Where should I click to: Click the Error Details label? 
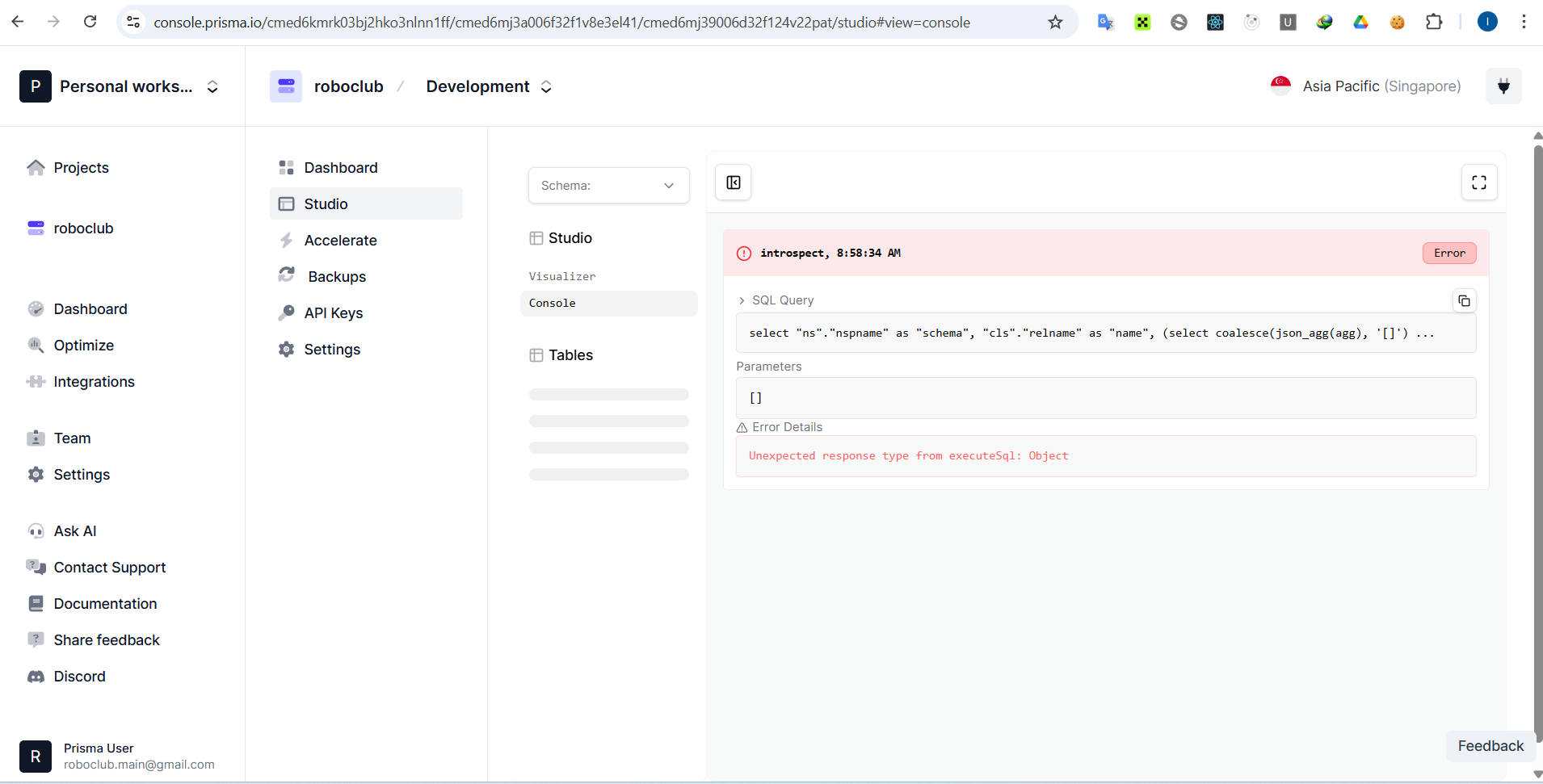coord(787,427)
